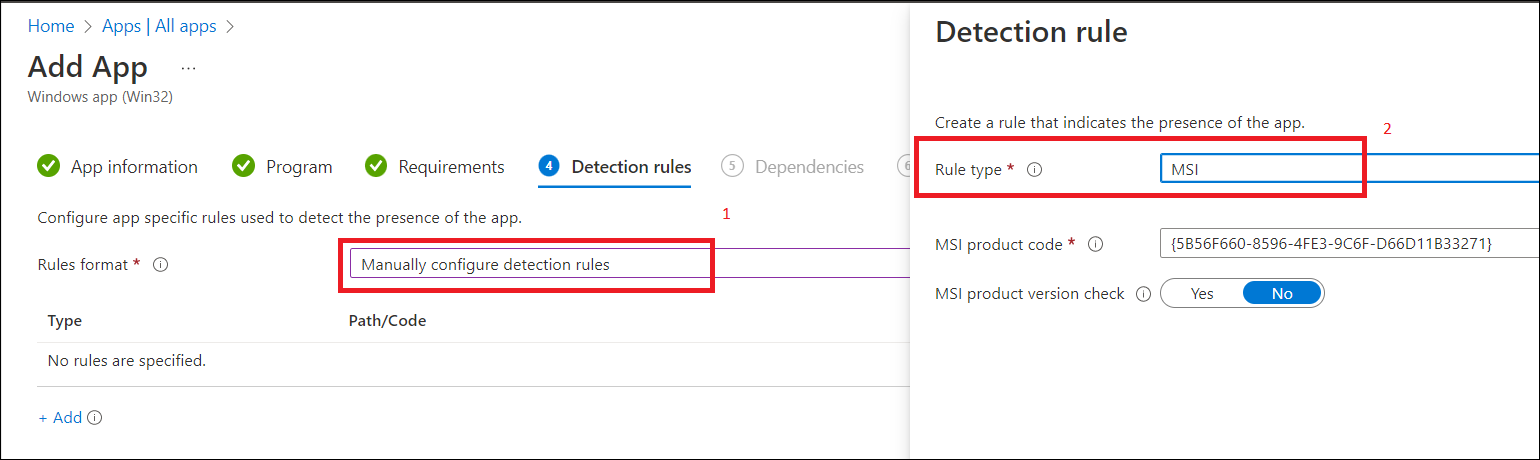This screenshot has width=1540, height=460.
Task: Click the + Add link
Action: tap(60, 418)
